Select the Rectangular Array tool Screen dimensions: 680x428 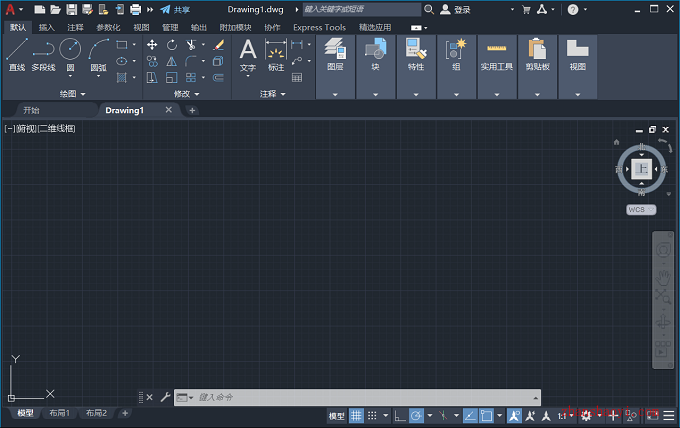(x=191, y=78)
